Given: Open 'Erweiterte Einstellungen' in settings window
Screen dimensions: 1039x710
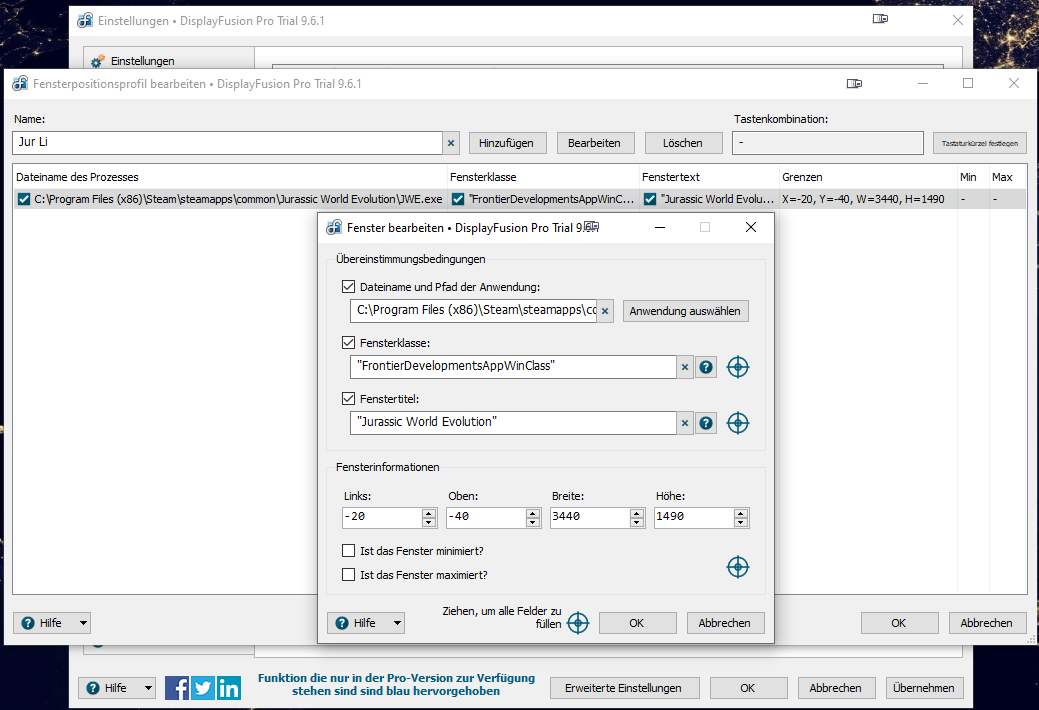Looking at the screenshot, I should pyautogui.click(x=624, y=688).
